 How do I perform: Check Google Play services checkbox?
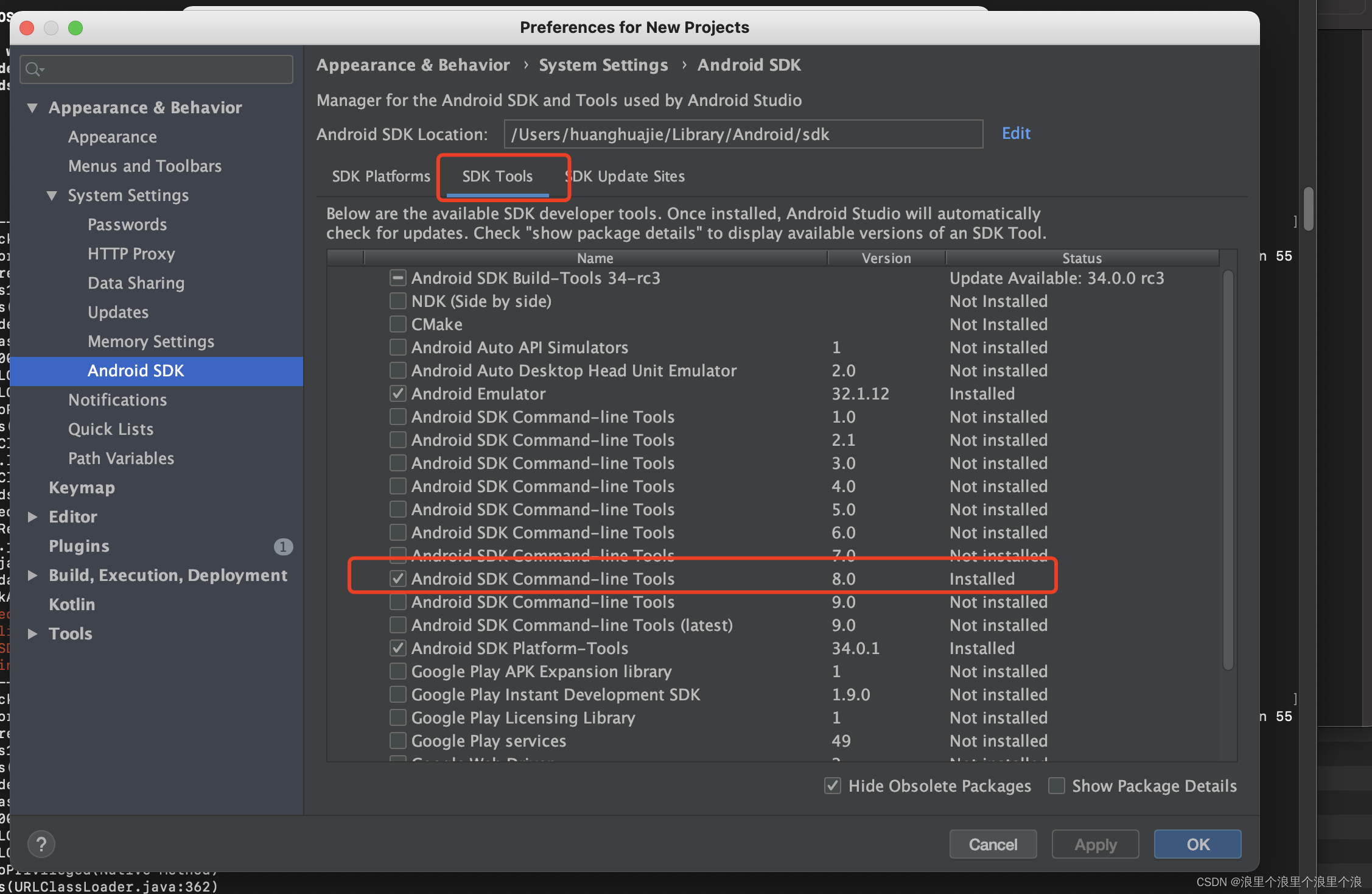pos(397,741)
